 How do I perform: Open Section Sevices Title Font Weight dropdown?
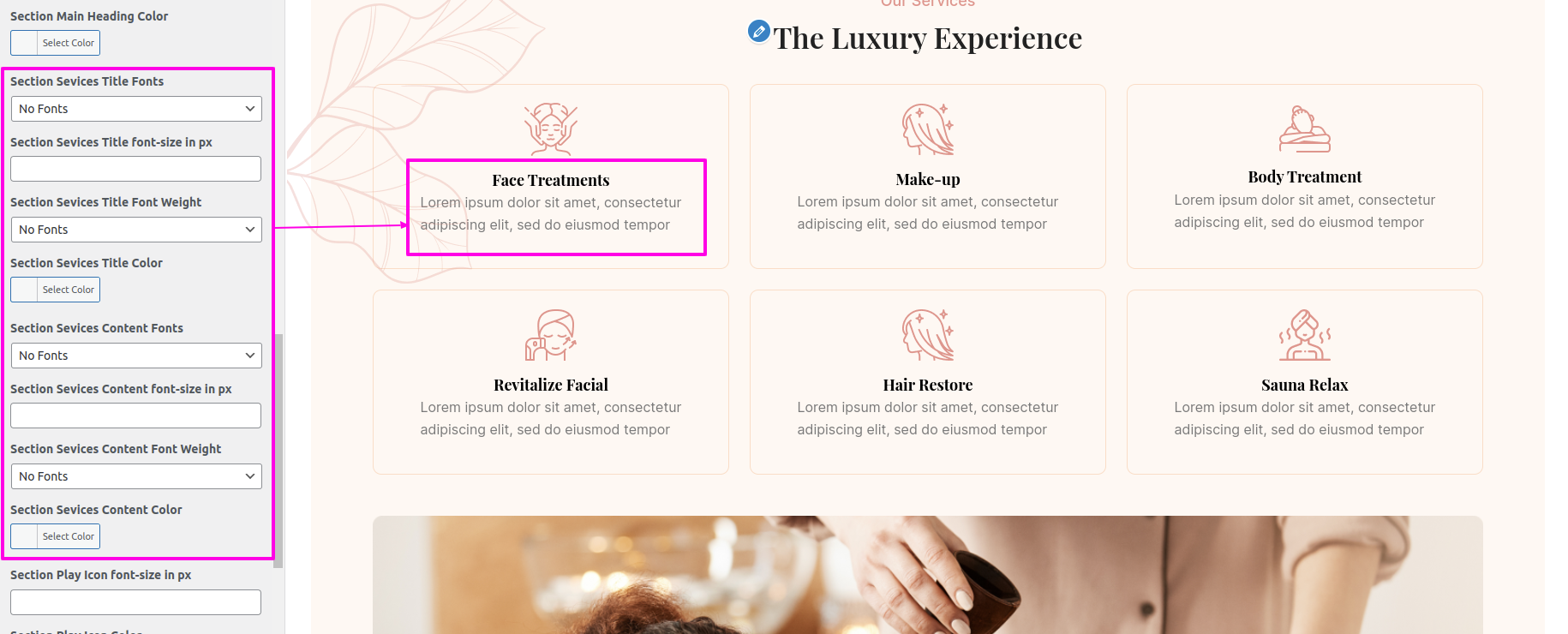136,230
